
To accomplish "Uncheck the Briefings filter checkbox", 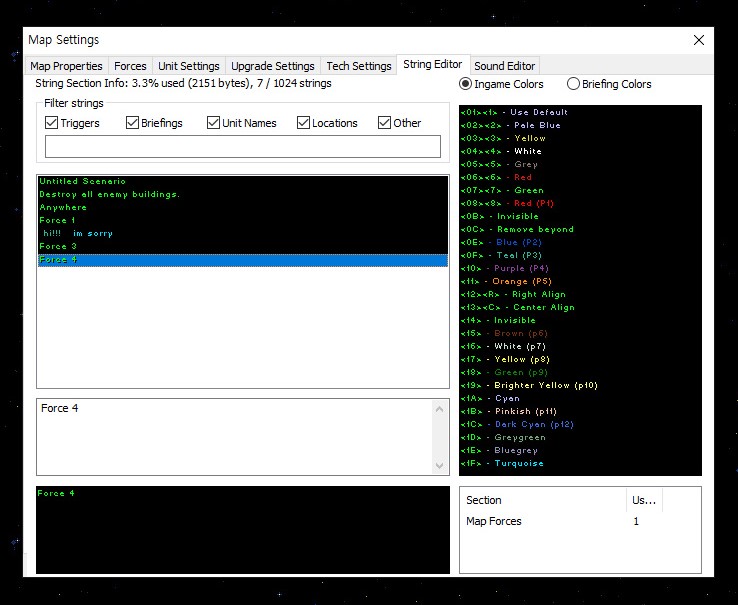I will (154, 123).
